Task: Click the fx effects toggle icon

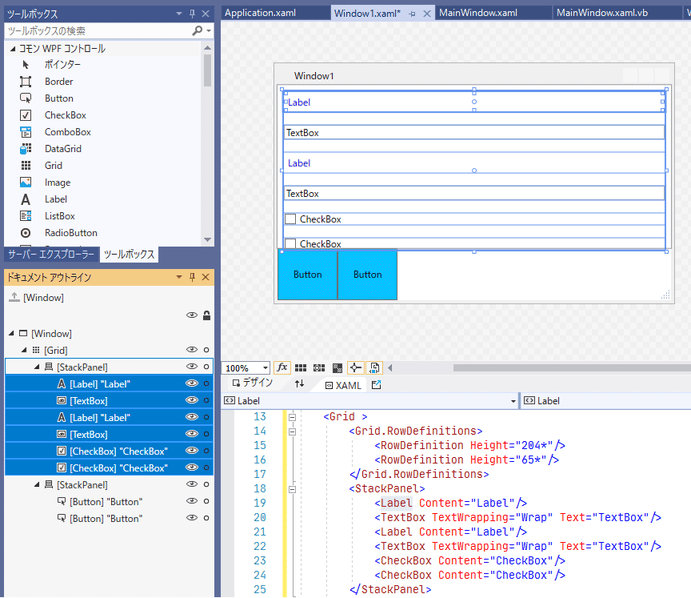Action: 282,368
